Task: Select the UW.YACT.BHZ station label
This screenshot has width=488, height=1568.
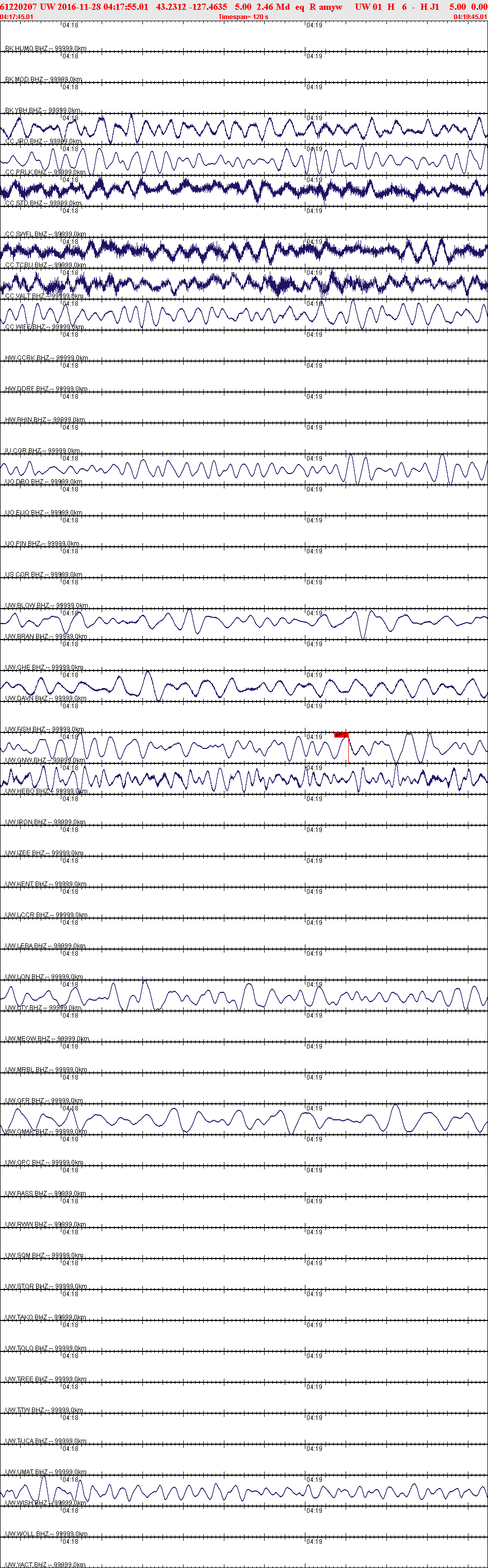Action: pyautogui.click(x=45, y=1565)
